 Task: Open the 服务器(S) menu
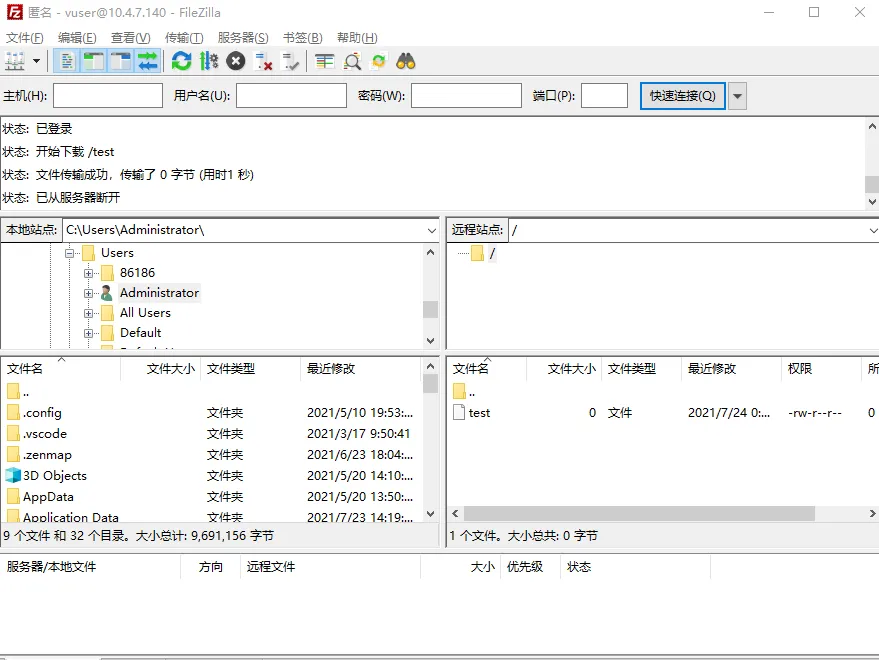click(243, 38)
